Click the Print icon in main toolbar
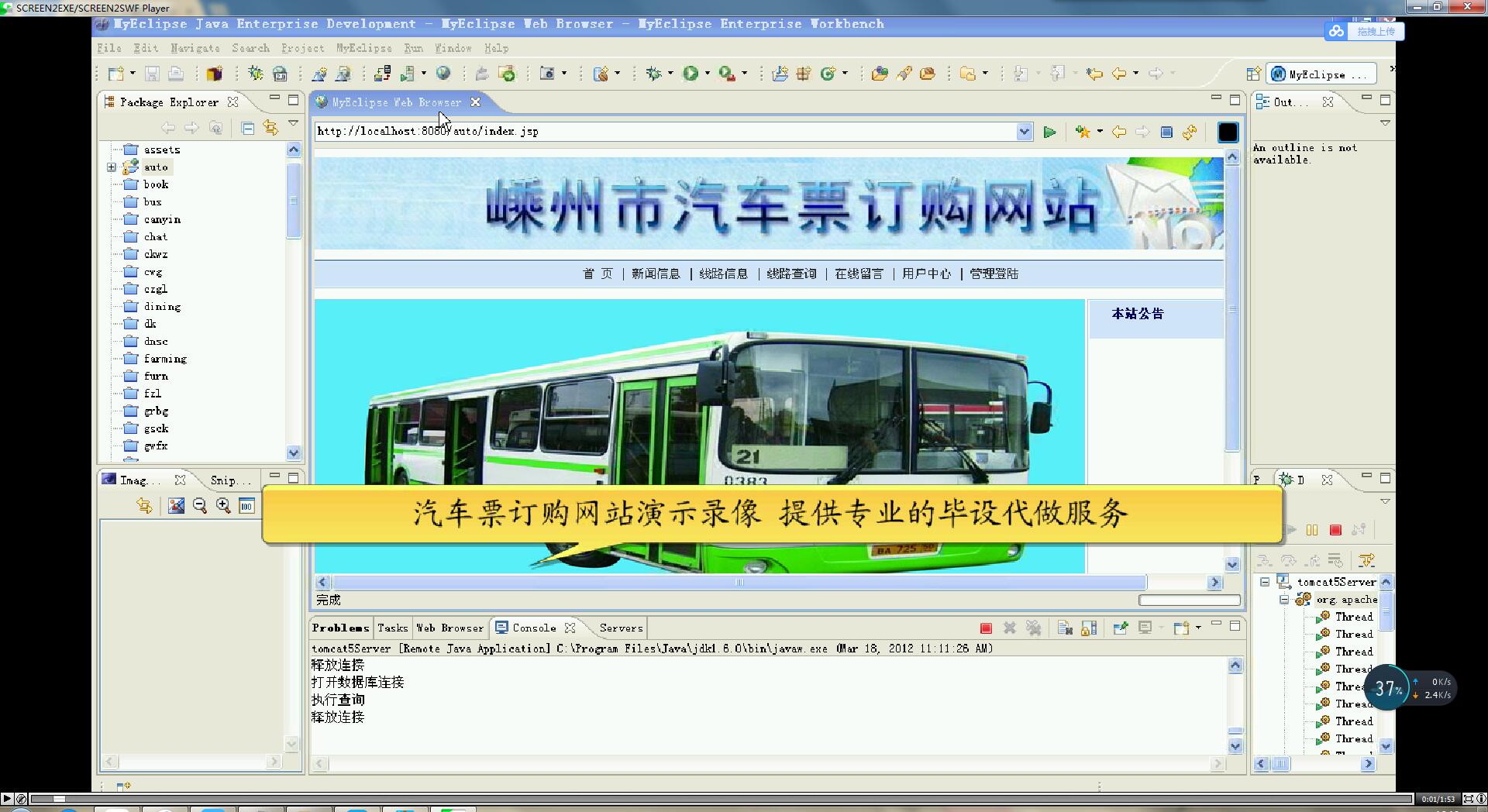1488x812 pixels. [176, 74]
